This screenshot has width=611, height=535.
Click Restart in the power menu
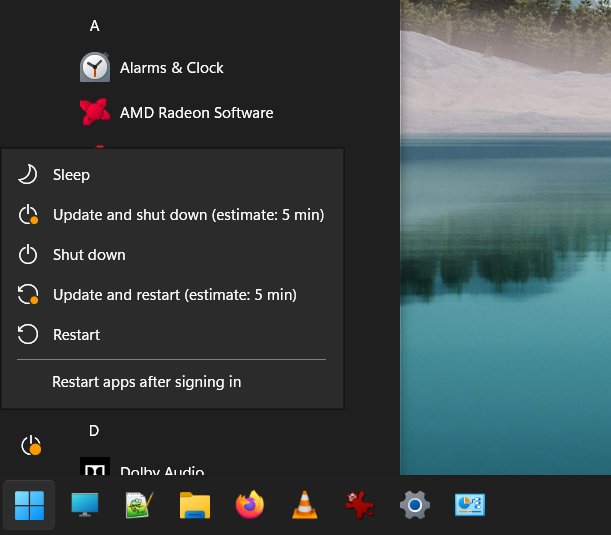[x=76, y=335]
